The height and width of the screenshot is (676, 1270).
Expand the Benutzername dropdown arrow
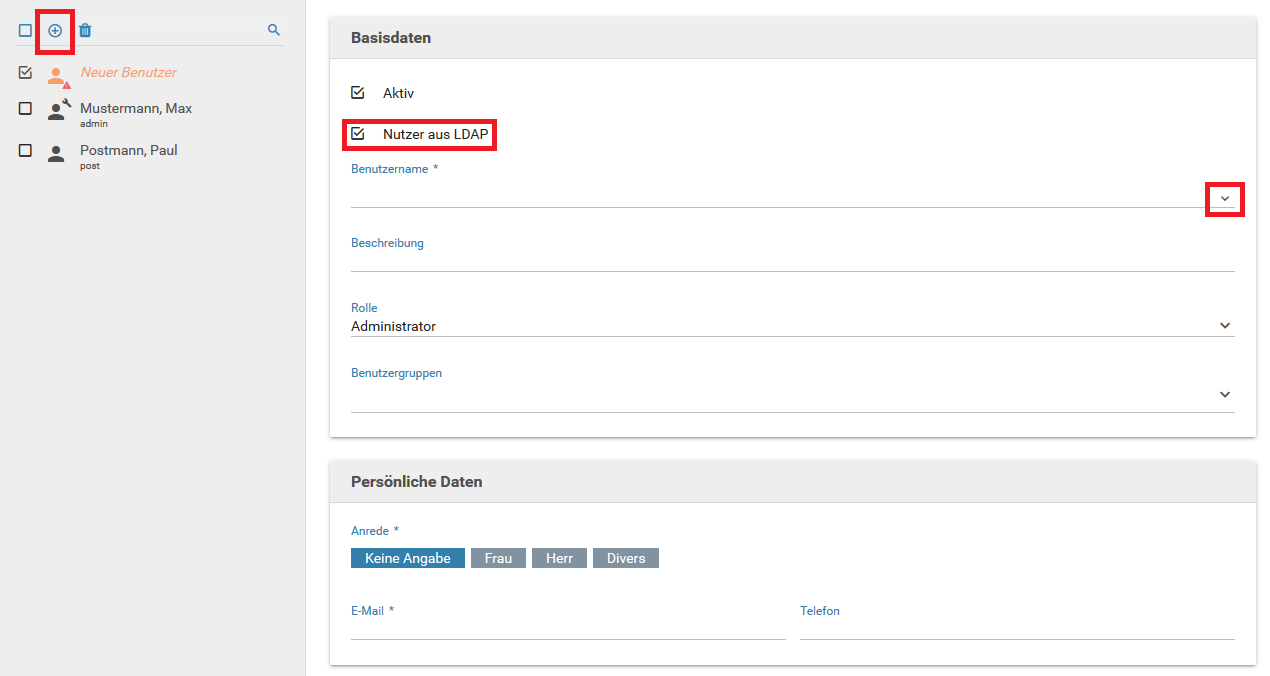1224,199
